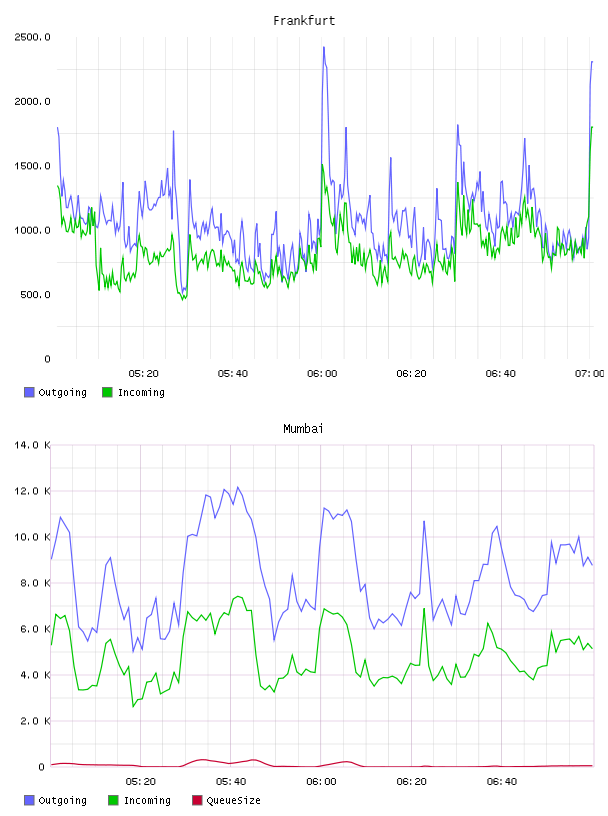This screenshot has width=608, height=816.
Task: Click the highest Outgoing spike at 06:00 in Frankfurt
Action: pyautogui.click(x=324, y=48)
